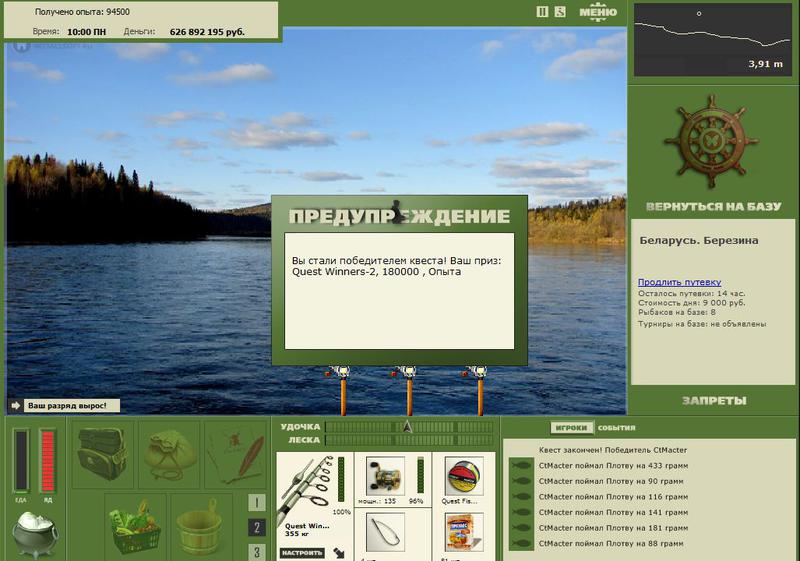Select rod slot 2
Screen dimensions: 800x561
tap(257, 527)
